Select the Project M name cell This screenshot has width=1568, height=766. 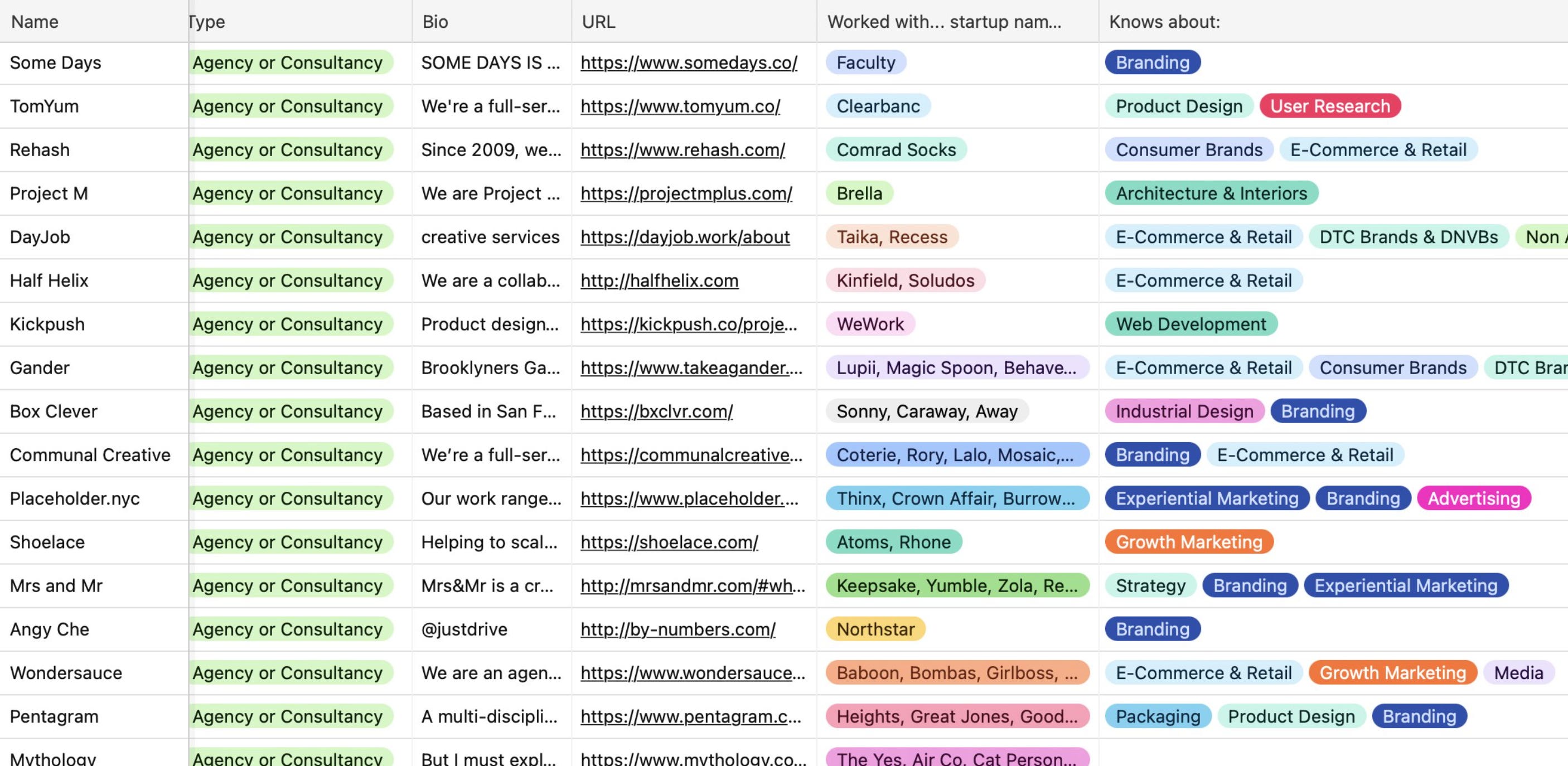(x=94, y=193)
